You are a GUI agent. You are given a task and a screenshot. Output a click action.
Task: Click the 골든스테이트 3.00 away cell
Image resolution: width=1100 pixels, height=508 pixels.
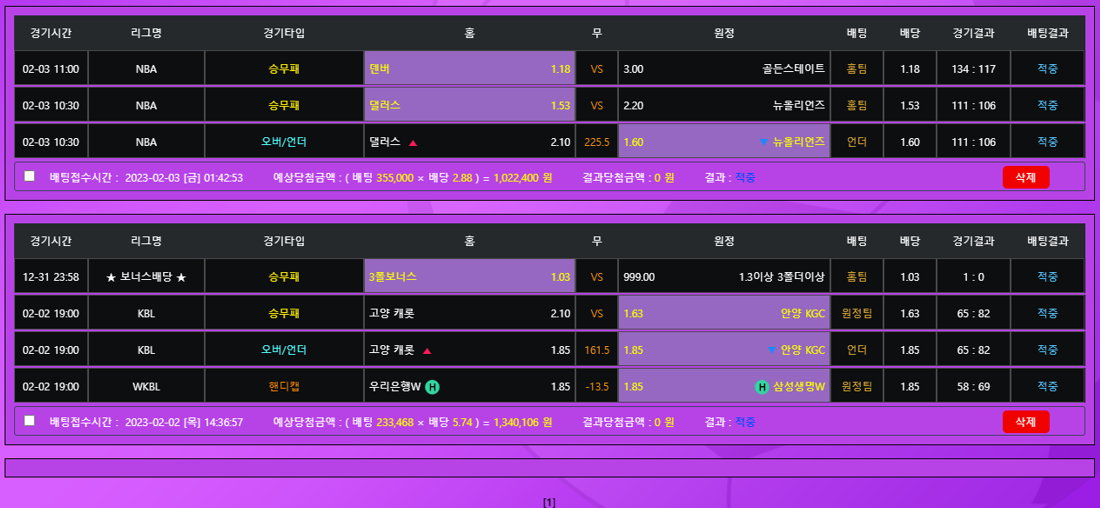point(723,69)
